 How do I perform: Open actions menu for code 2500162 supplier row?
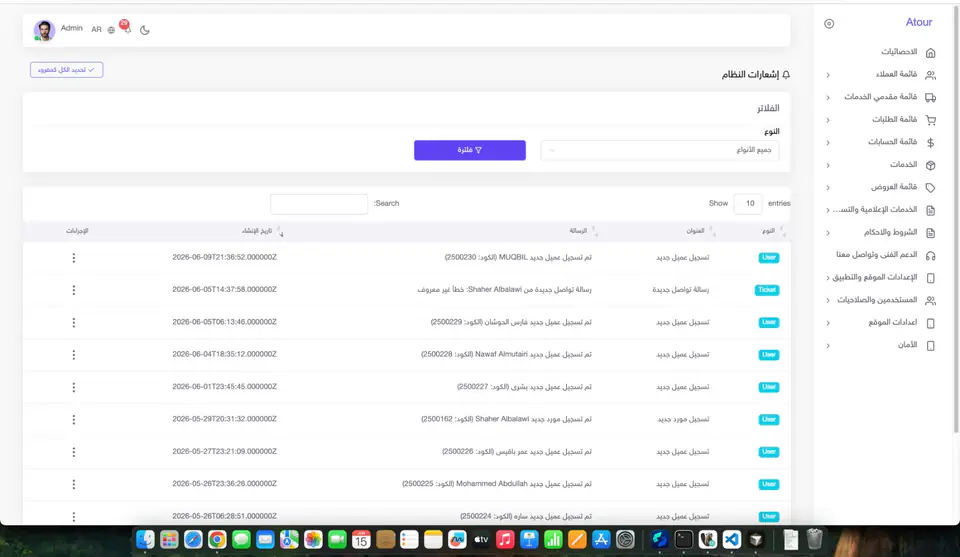[73, 419]
